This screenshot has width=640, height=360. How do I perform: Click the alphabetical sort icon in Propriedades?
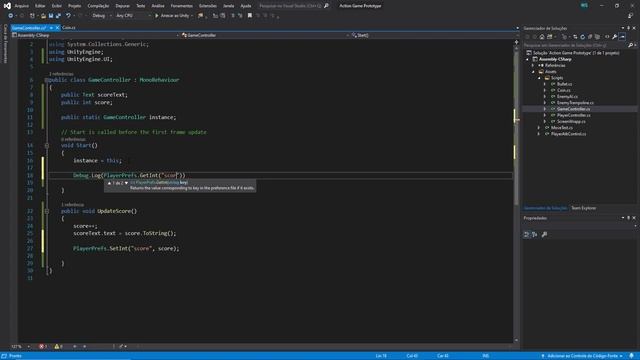[535, 234]
